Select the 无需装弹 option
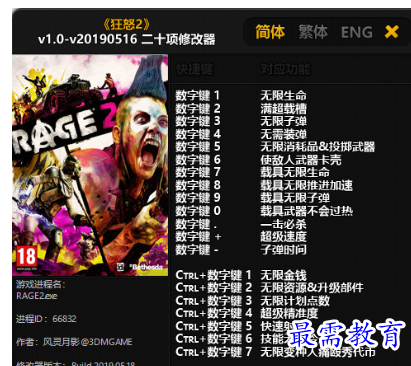The width and height of the screenshot is (411, 366). click(283, 134)
